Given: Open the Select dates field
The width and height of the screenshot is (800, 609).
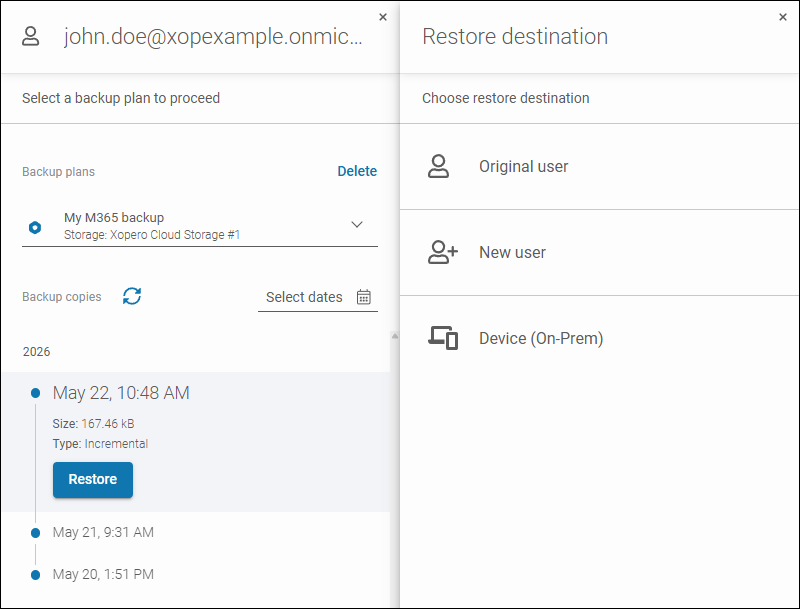Looking at the screenshot, I should (x=318, y=297).
